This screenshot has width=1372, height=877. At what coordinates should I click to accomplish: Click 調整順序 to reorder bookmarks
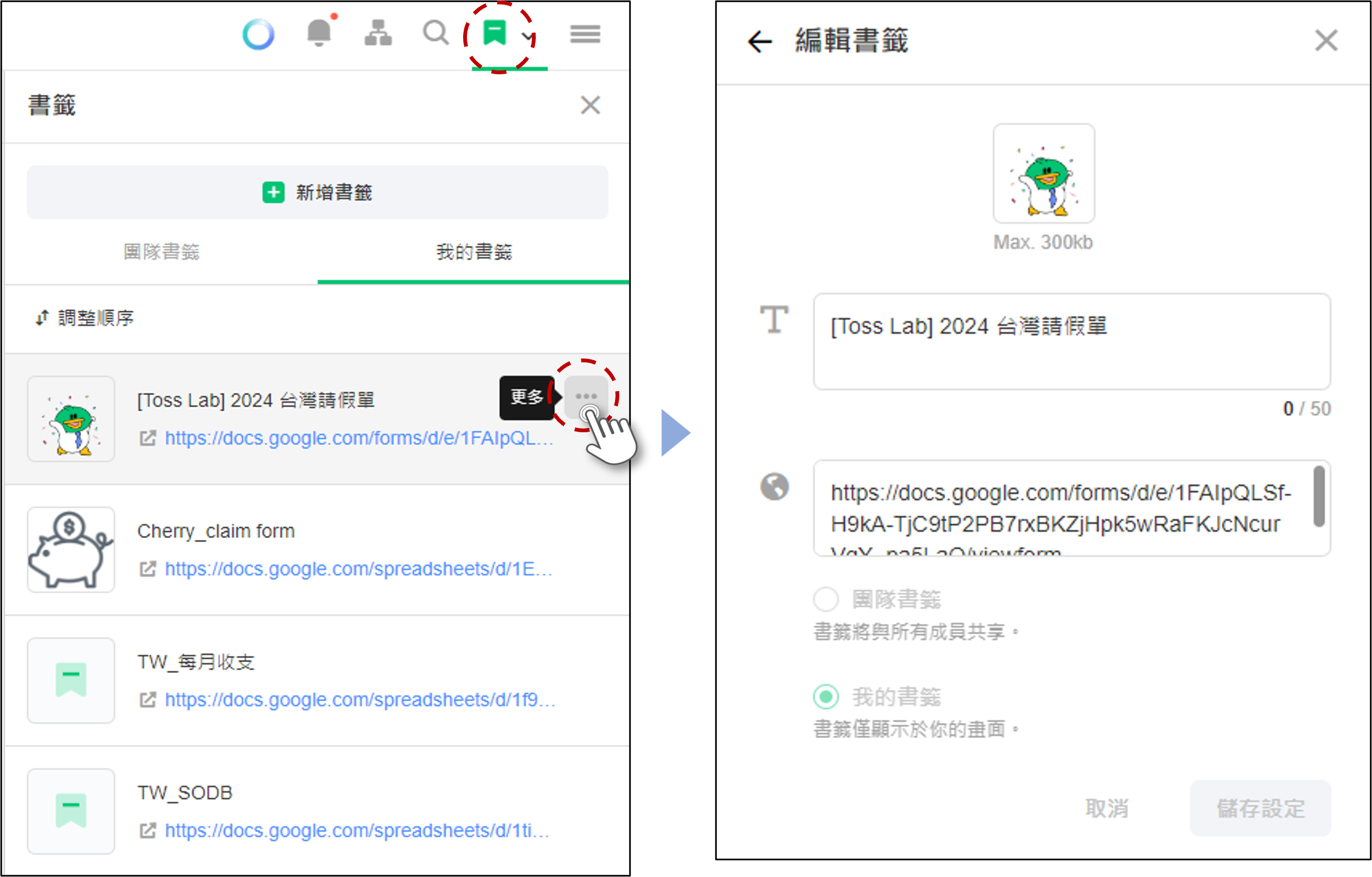tap(86, 318)
